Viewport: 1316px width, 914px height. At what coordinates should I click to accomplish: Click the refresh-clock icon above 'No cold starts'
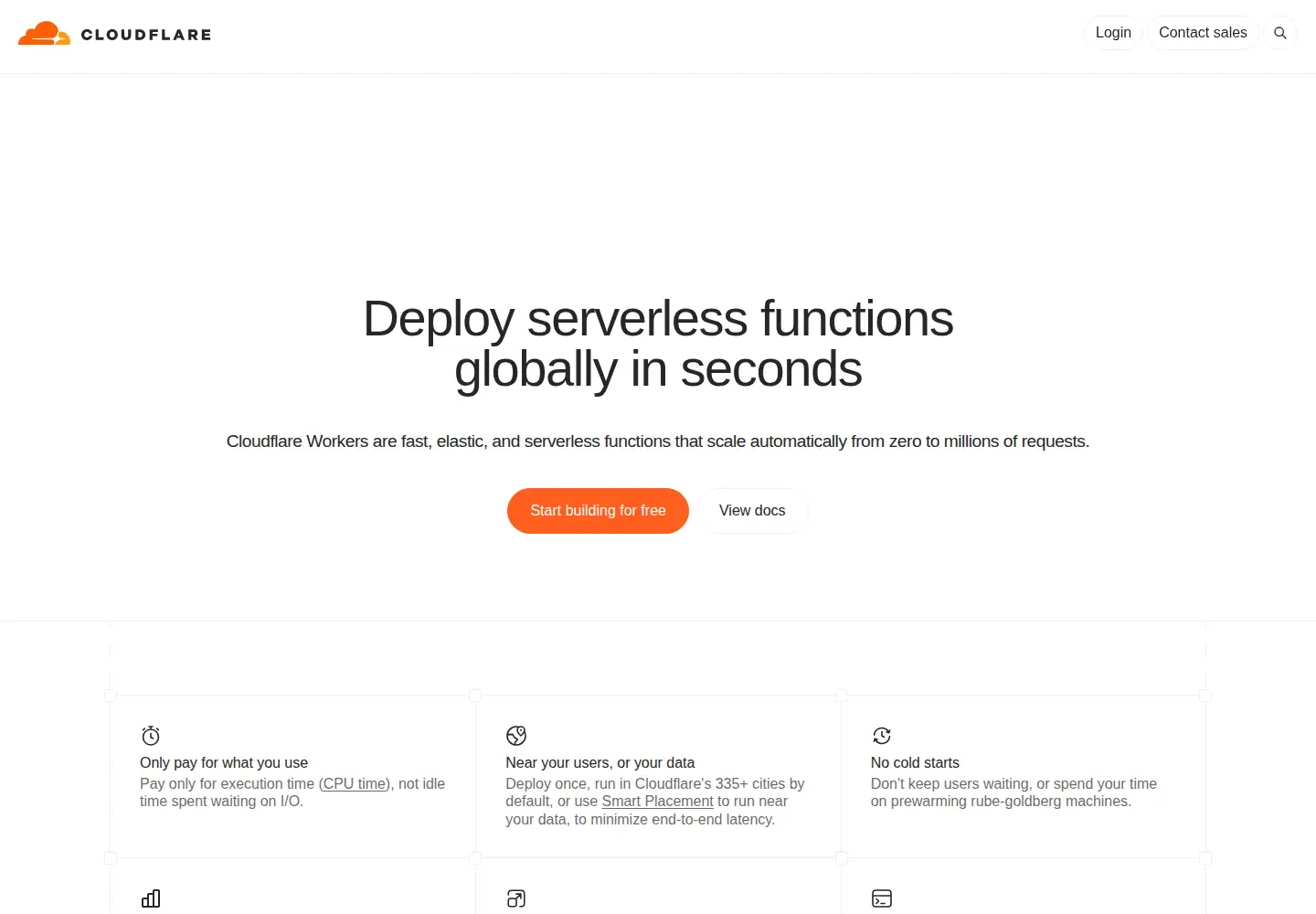(882, 736)
